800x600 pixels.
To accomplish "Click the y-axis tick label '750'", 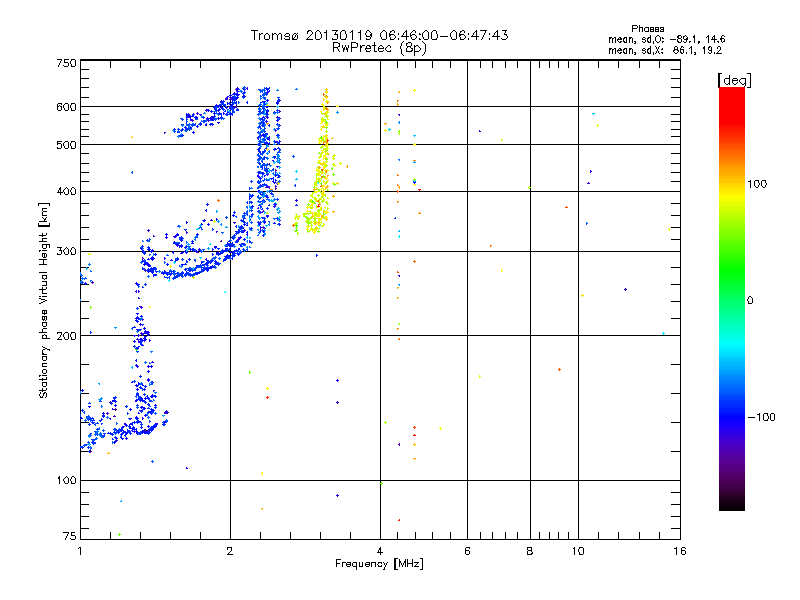I will 66,63.
